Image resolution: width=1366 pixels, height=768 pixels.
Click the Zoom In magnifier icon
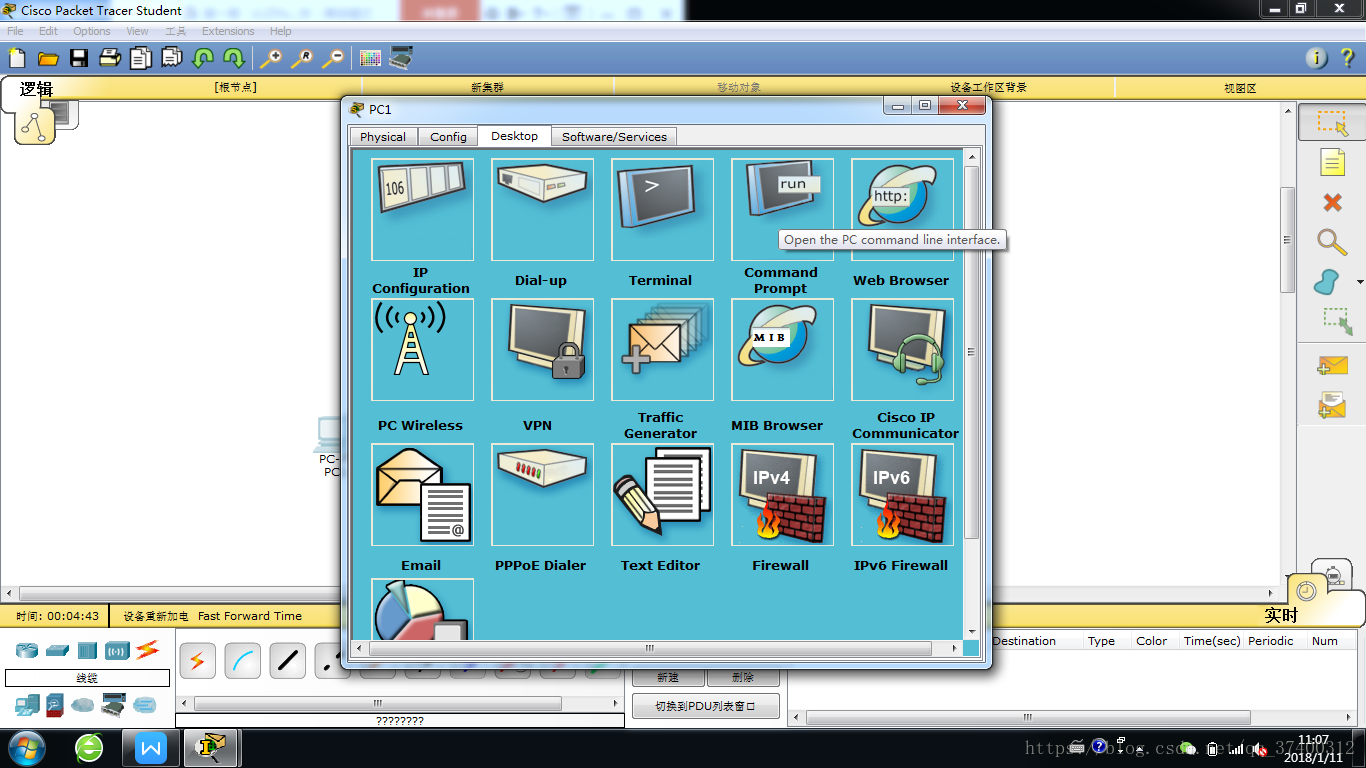tap(271, 58)
